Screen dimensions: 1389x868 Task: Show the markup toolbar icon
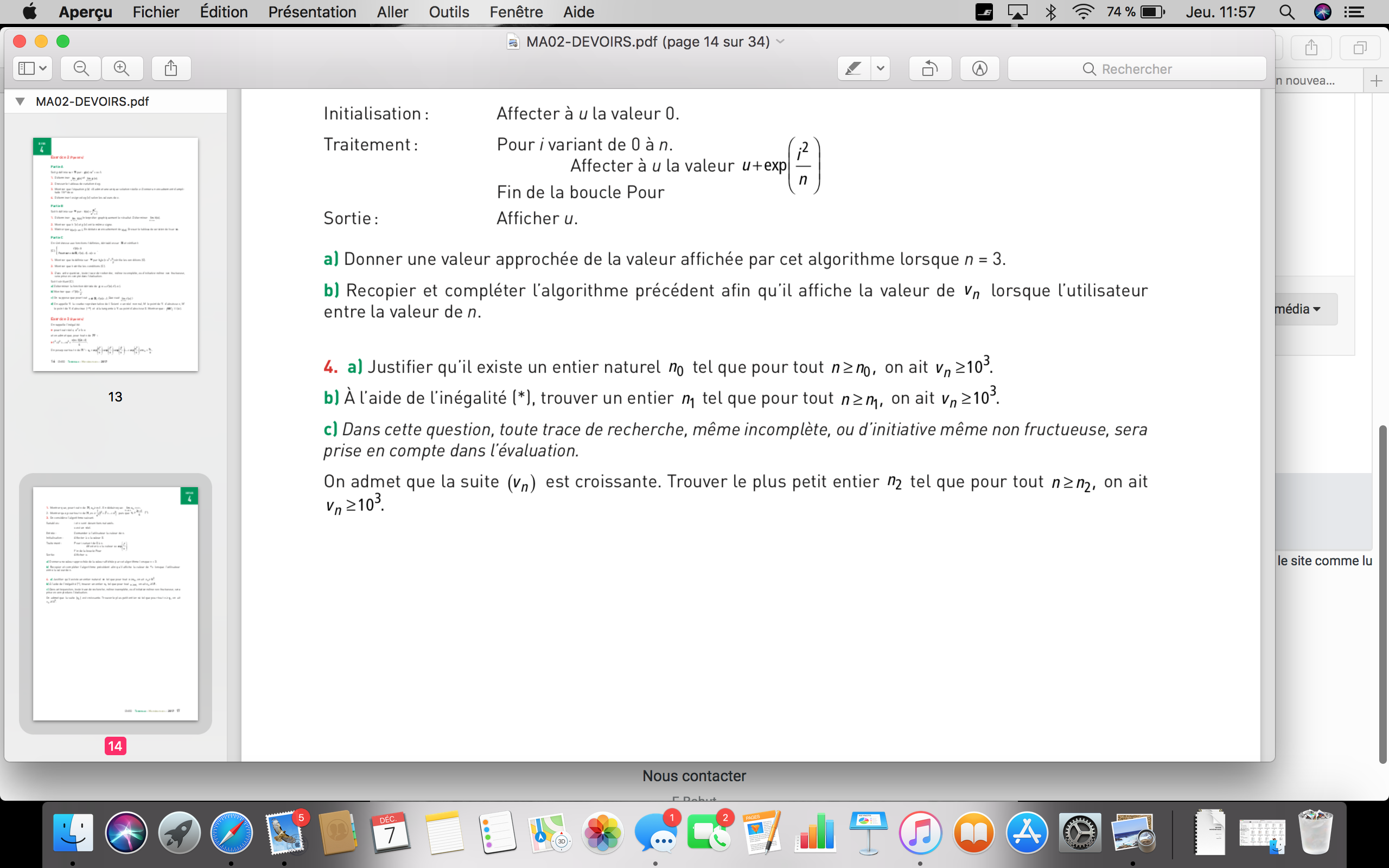tap(980, 68)
